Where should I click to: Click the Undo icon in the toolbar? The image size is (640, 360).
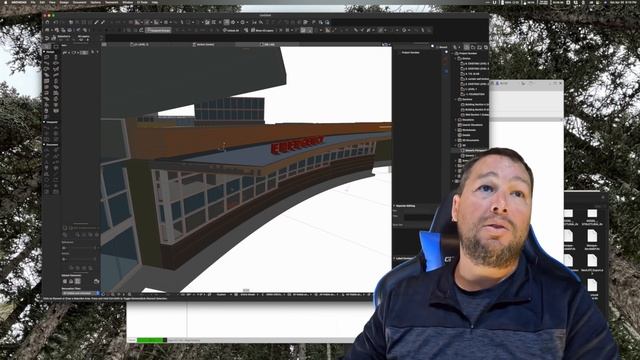[55, 22]
